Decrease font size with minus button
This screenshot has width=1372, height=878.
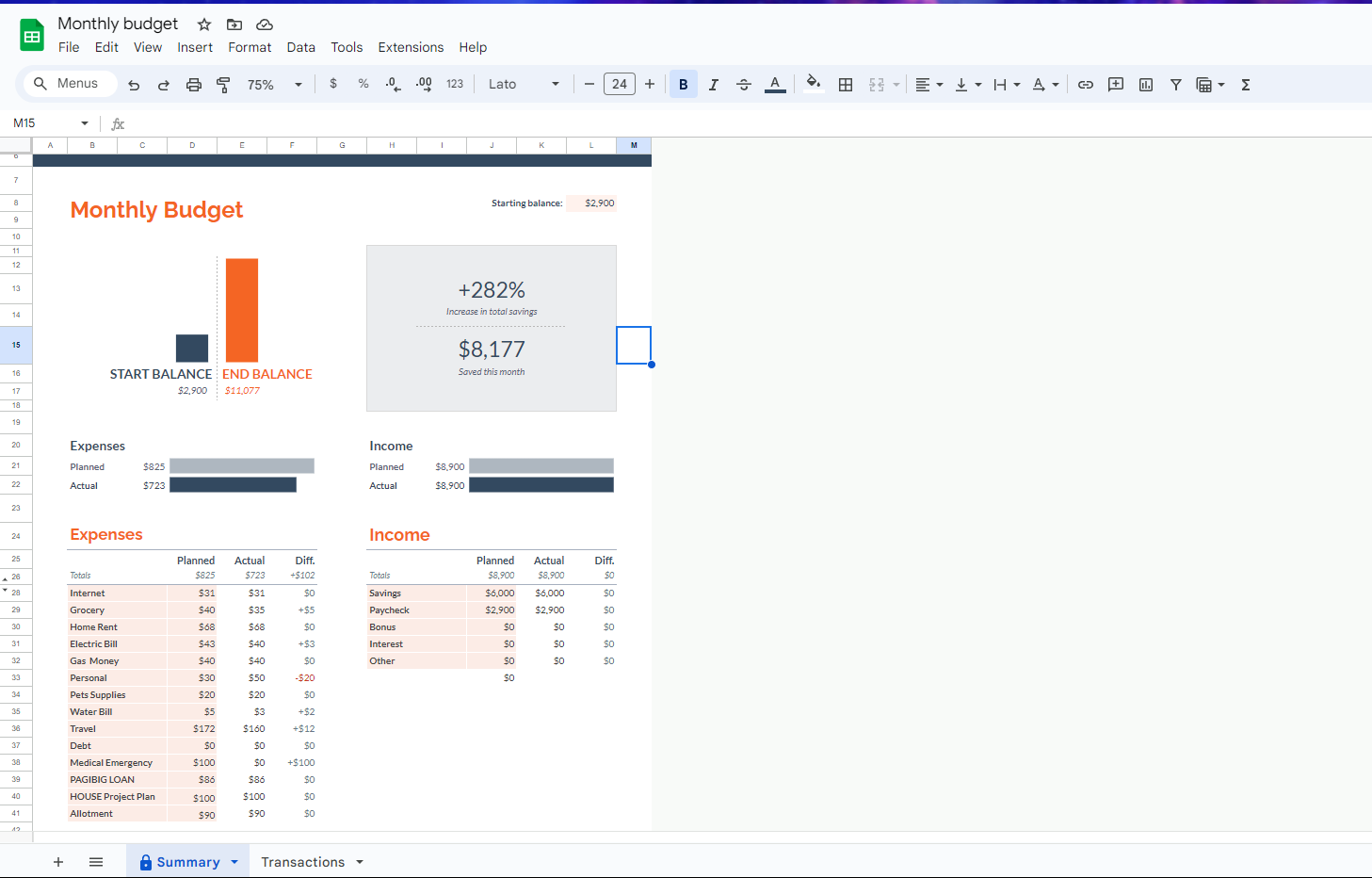(x=589, y=84)
